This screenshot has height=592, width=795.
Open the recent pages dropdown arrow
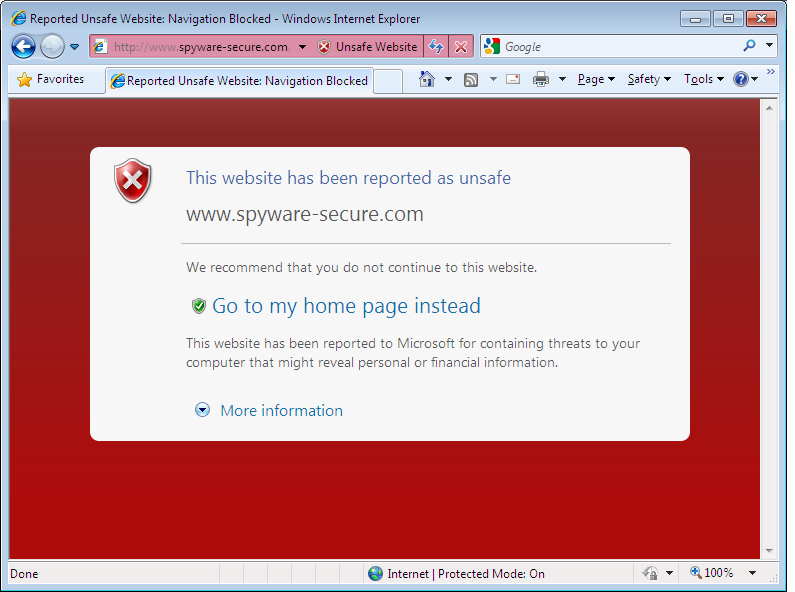click(x=75, y=47)
